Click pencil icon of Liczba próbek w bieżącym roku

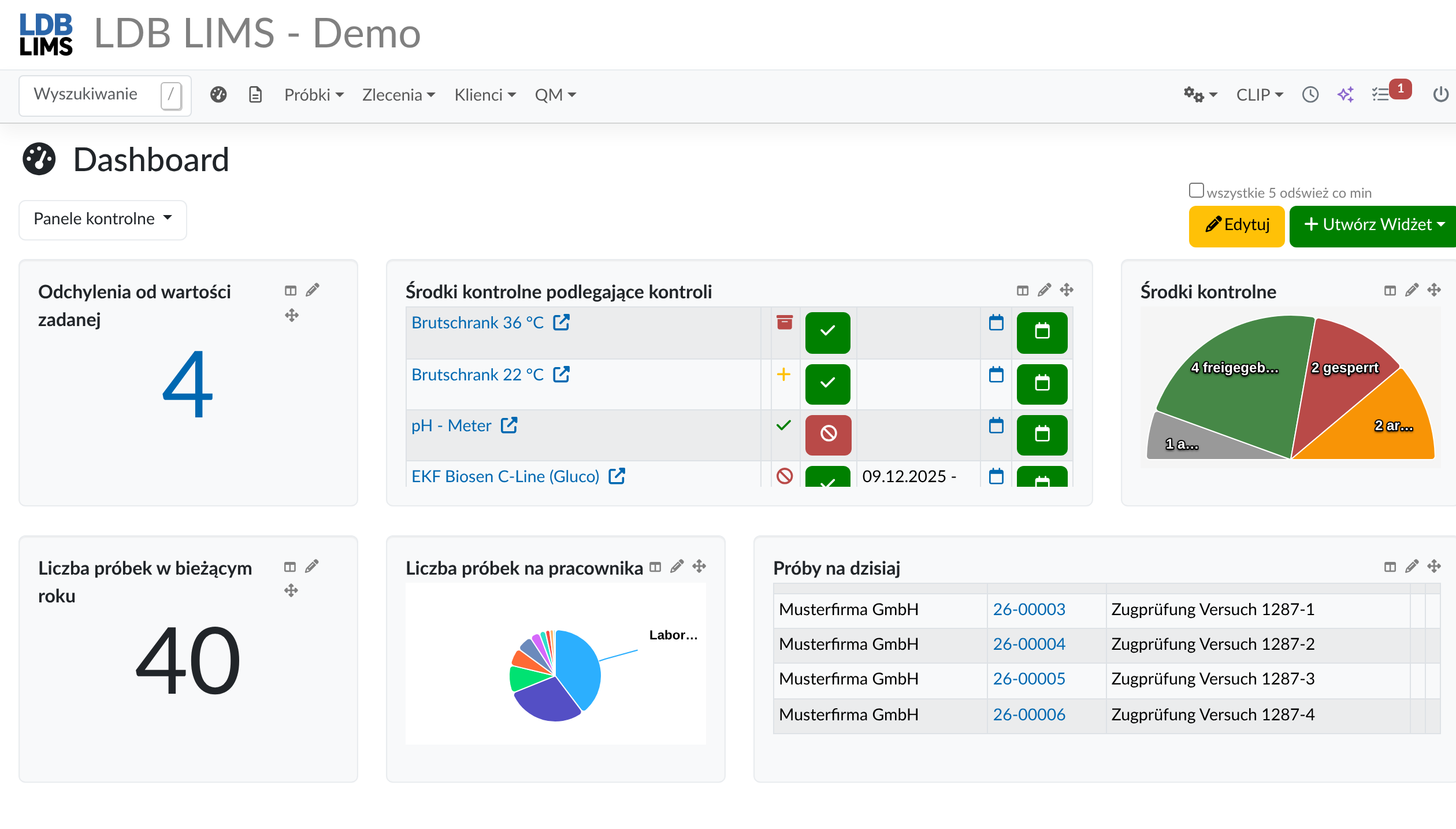pos(312,567)
